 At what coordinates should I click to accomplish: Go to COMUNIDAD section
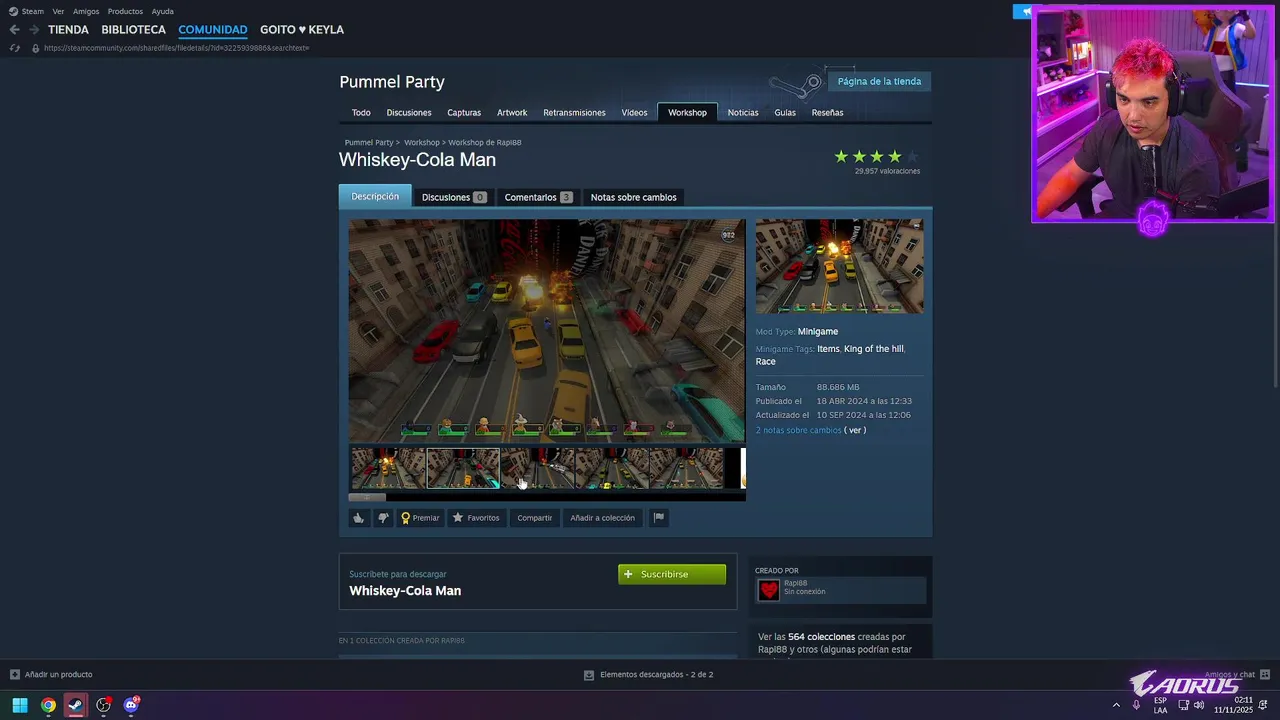click(212, 30)
